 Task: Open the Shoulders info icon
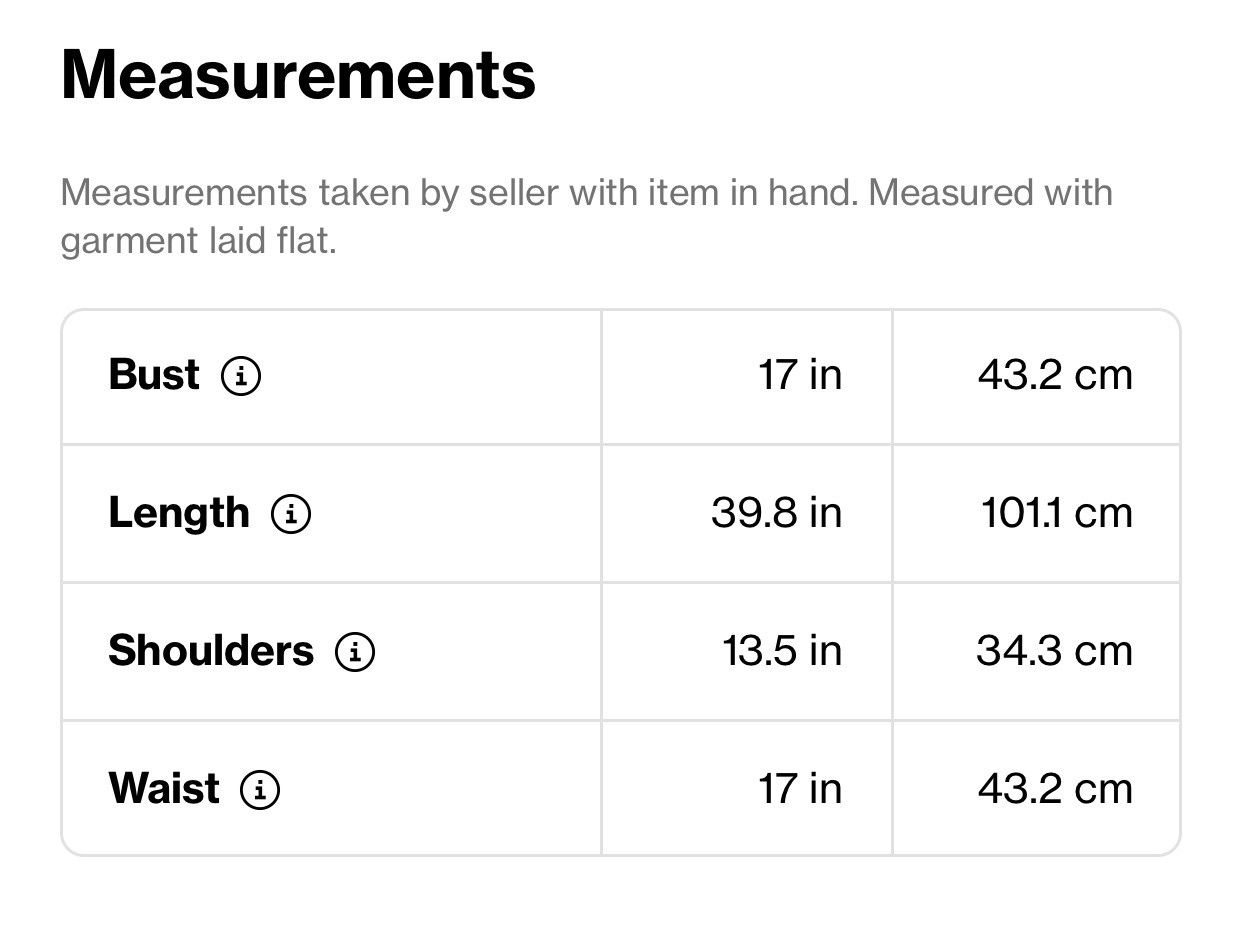click(355, 652)
